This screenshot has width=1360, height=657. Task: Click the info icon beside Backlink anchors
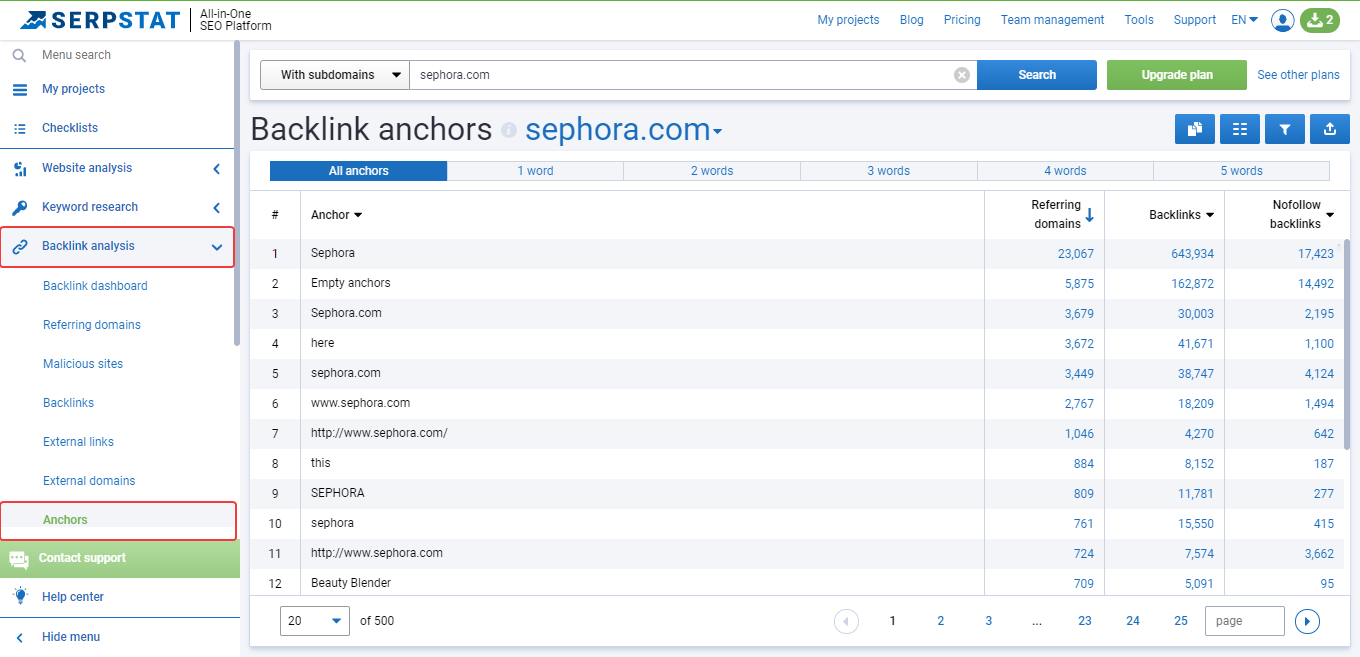(x=509, y=130)
